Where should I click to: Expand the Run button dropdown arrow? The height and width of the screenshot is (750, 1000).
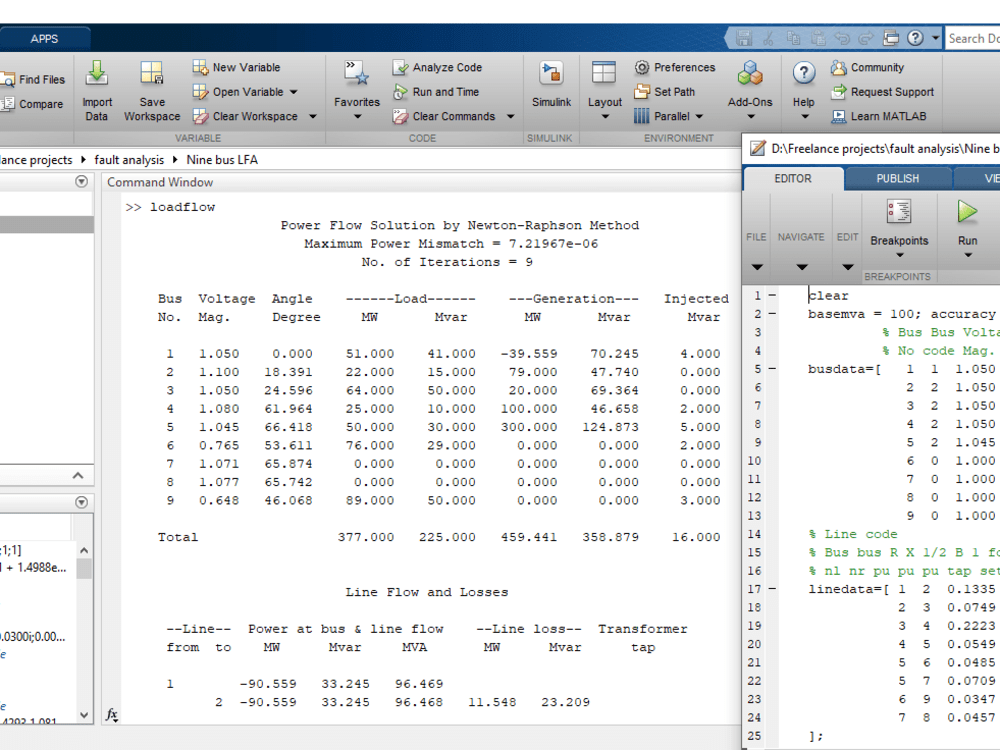point(967,255)
